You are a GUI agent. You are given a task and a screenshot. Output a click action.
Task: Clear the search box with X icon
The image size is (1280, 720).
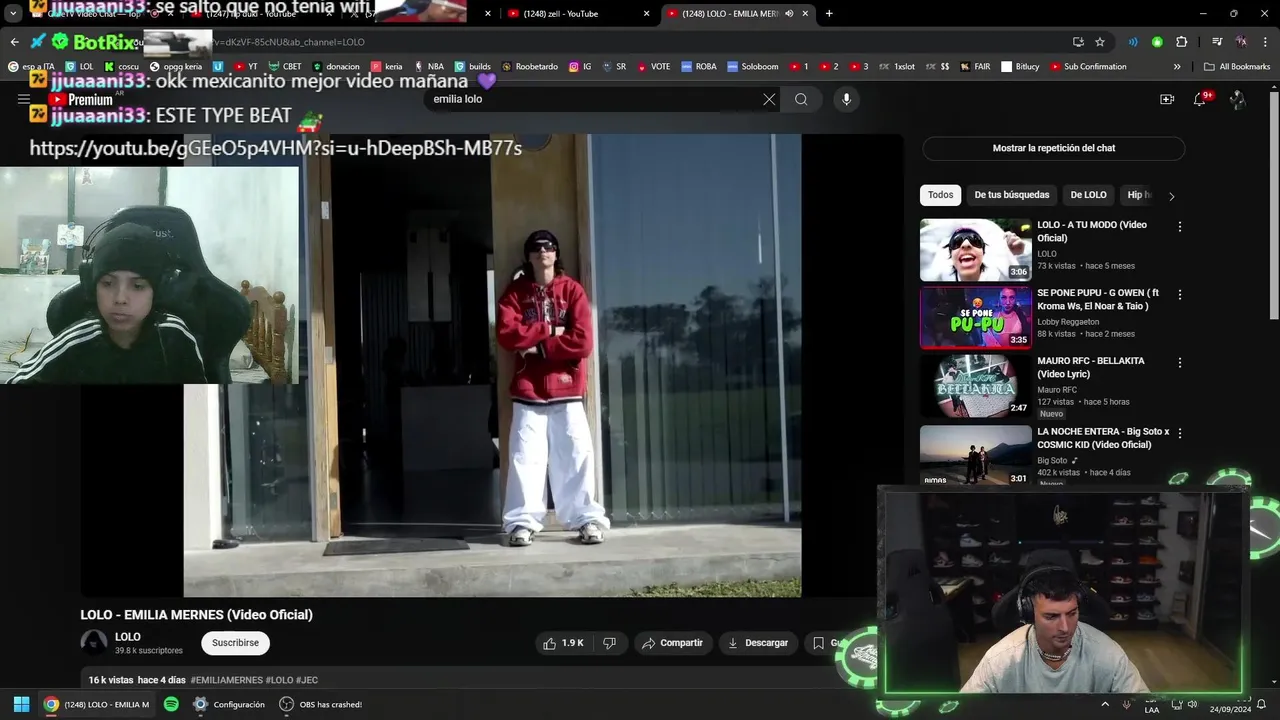point(769,99)
